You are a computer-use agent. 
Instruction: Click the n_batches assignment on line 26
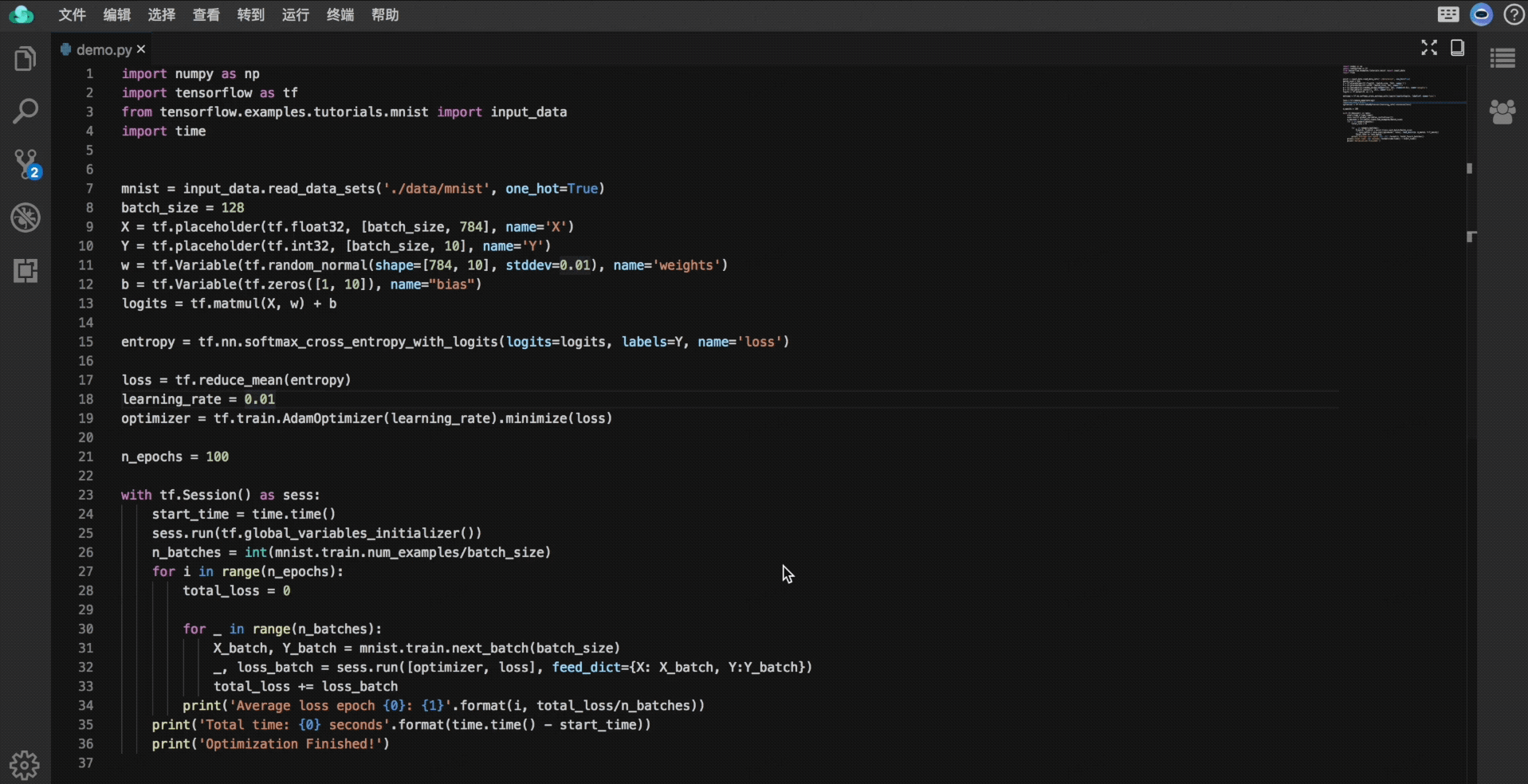pos(352,552)
